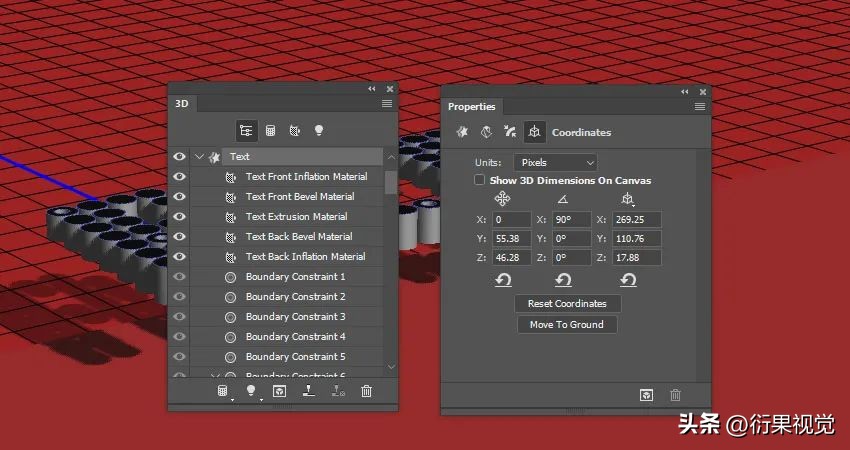Filter 3D panel by lights

[x=319, y=130]
